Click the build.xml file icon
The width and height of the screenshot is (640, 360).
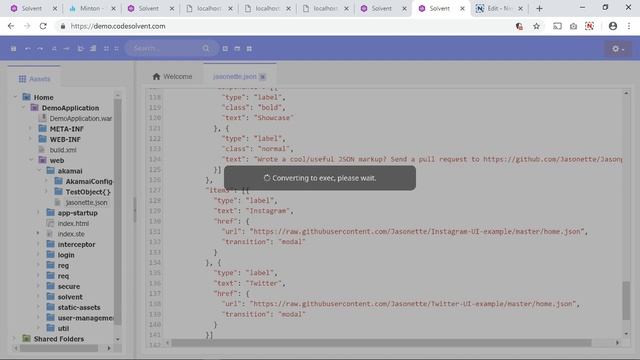pos(42,149)
